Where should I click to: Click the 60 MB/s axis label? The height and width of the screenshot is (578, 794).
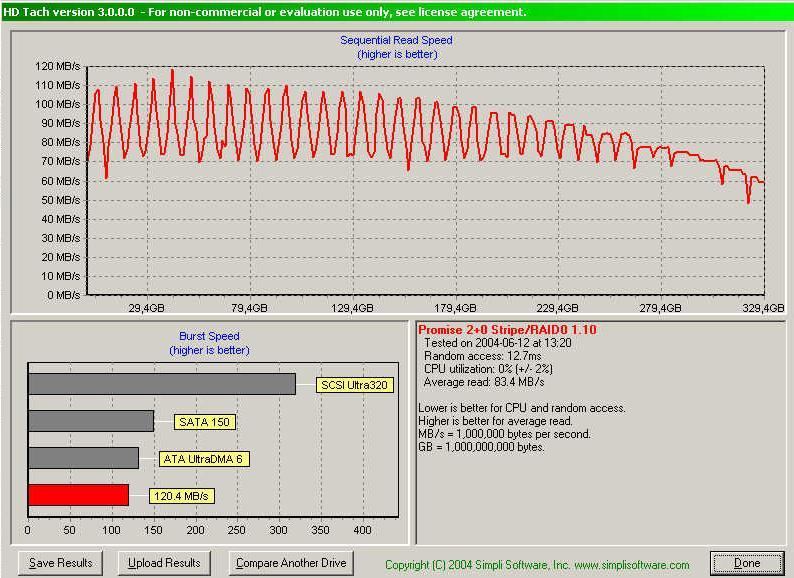tap(60, 181)
